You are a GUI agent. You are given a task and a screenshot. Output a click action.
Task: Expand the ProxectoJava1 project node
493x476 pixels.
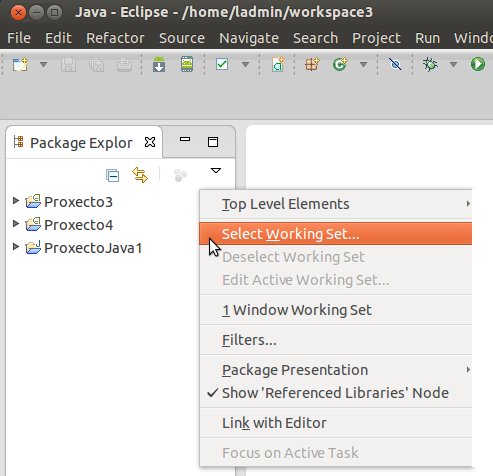point(15,247)
